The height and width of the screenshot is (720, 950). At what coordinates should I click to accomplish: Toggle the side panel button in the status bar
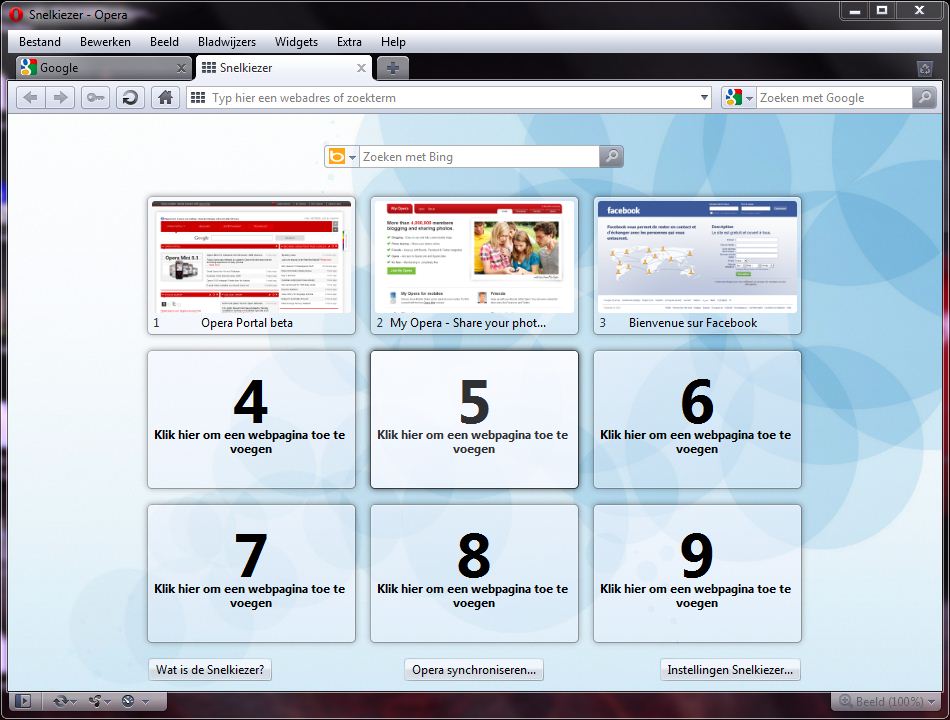pos(23,701)
